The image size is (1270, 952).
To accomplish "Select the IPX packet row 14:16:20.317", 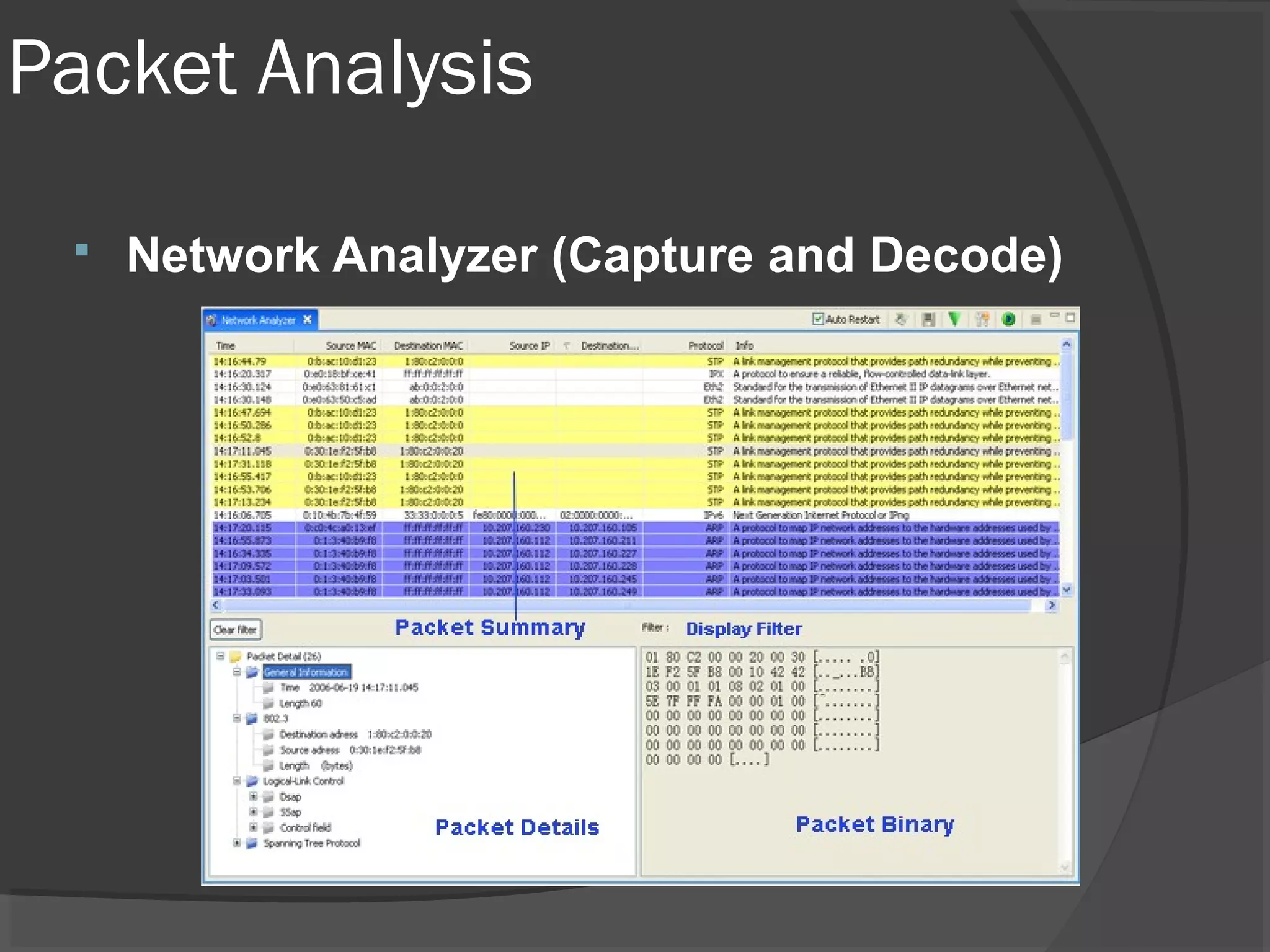I will [635, 374].
